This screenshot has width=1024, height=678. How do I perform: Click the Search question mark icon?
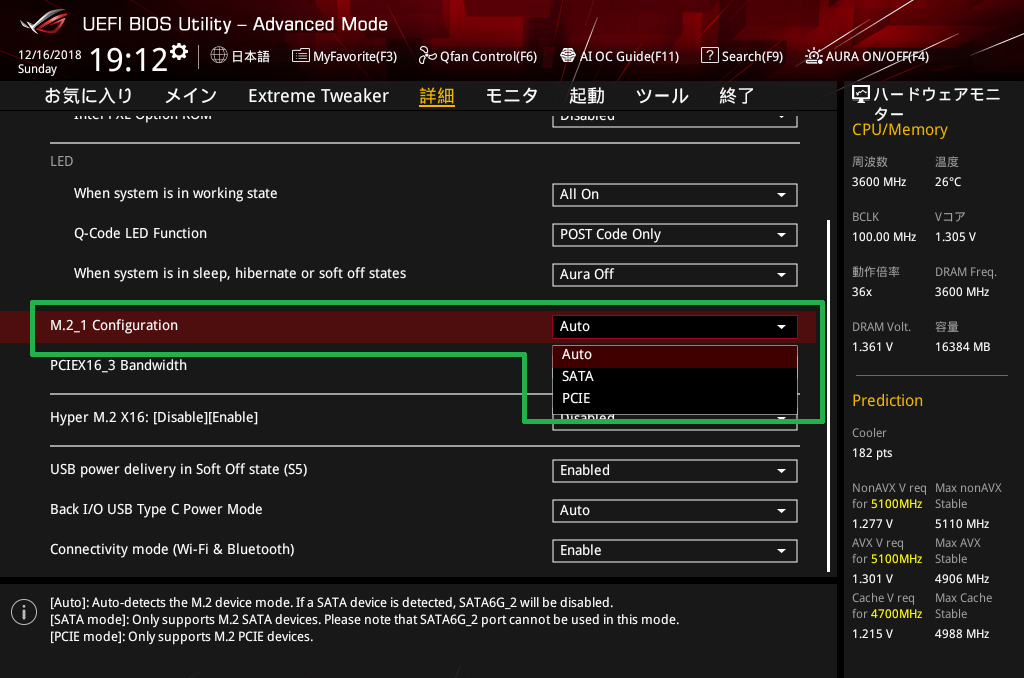(709, 56)
